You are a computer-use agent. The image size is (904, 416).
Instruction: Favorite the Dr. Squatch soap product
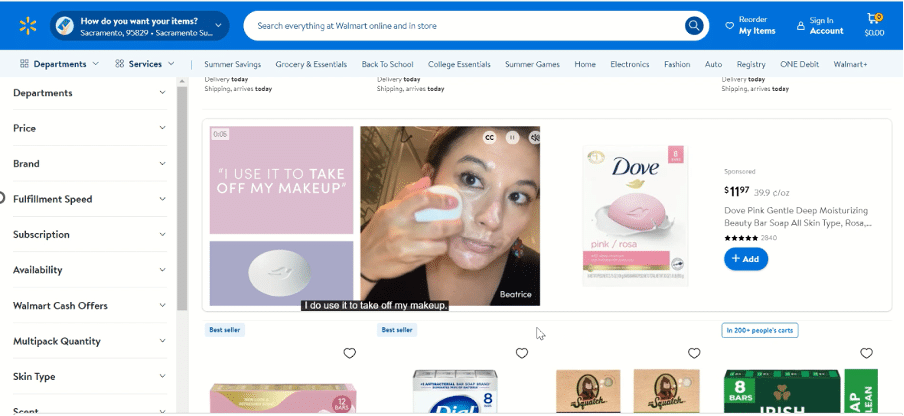694,353
